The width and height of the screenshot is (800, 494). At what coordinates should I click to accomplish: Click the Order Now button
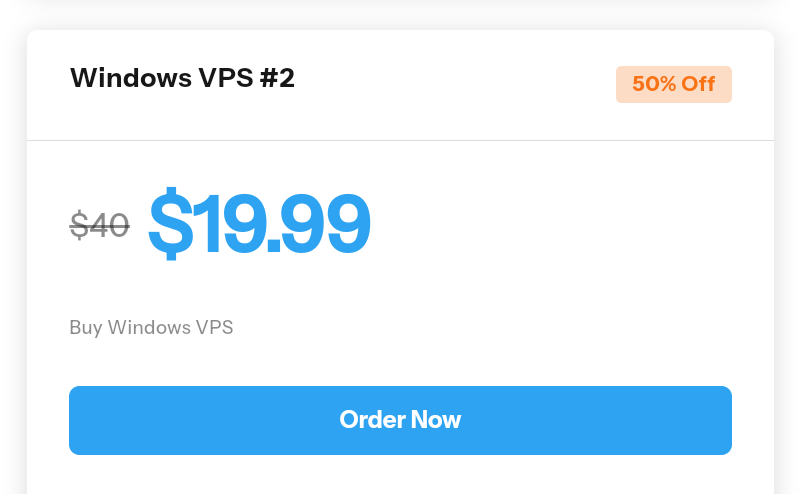point(400,420)
